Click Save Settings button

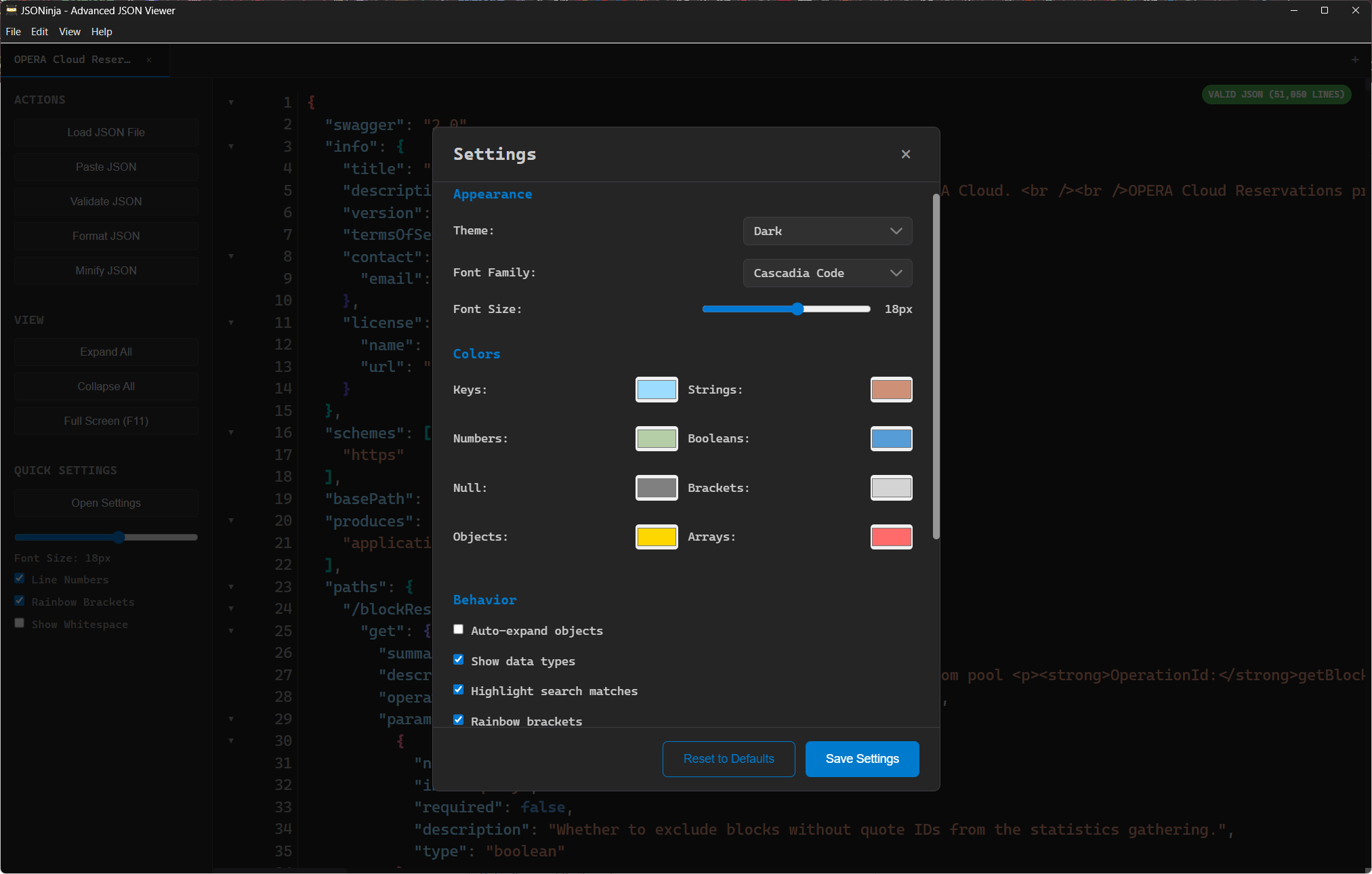[x=862, y=759]
